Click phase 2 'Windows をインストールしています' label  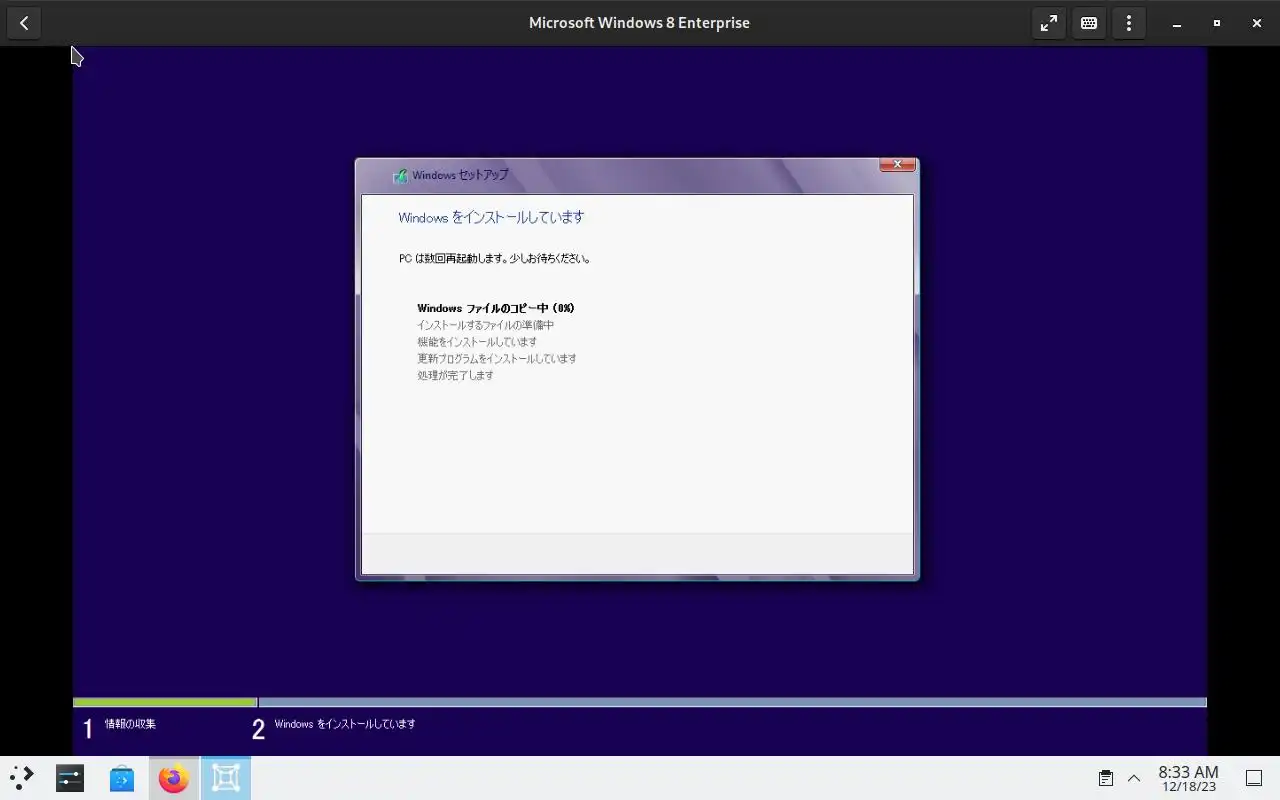click(345, 723)
